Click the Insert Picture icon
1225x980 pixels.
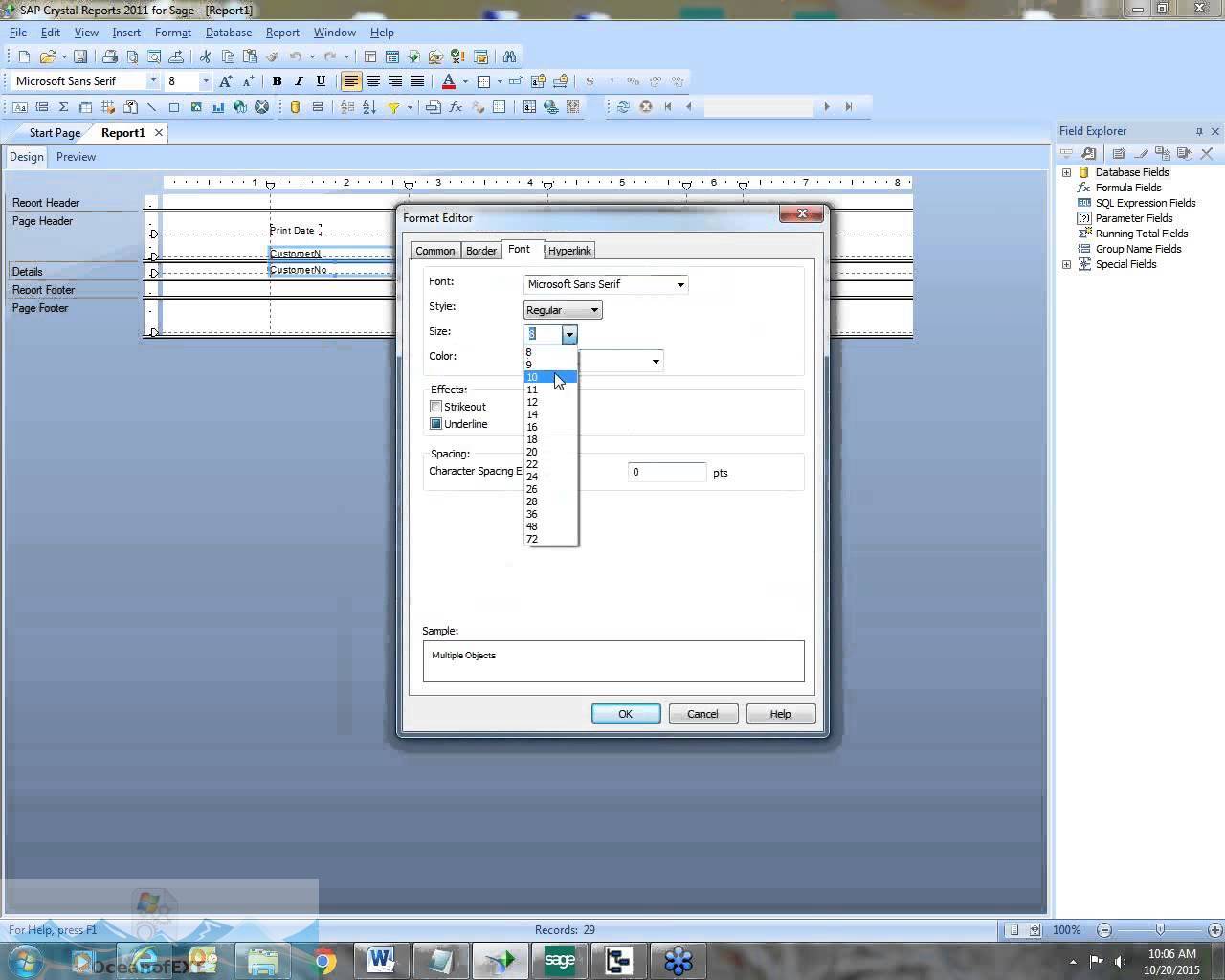(x=196, y=107)
